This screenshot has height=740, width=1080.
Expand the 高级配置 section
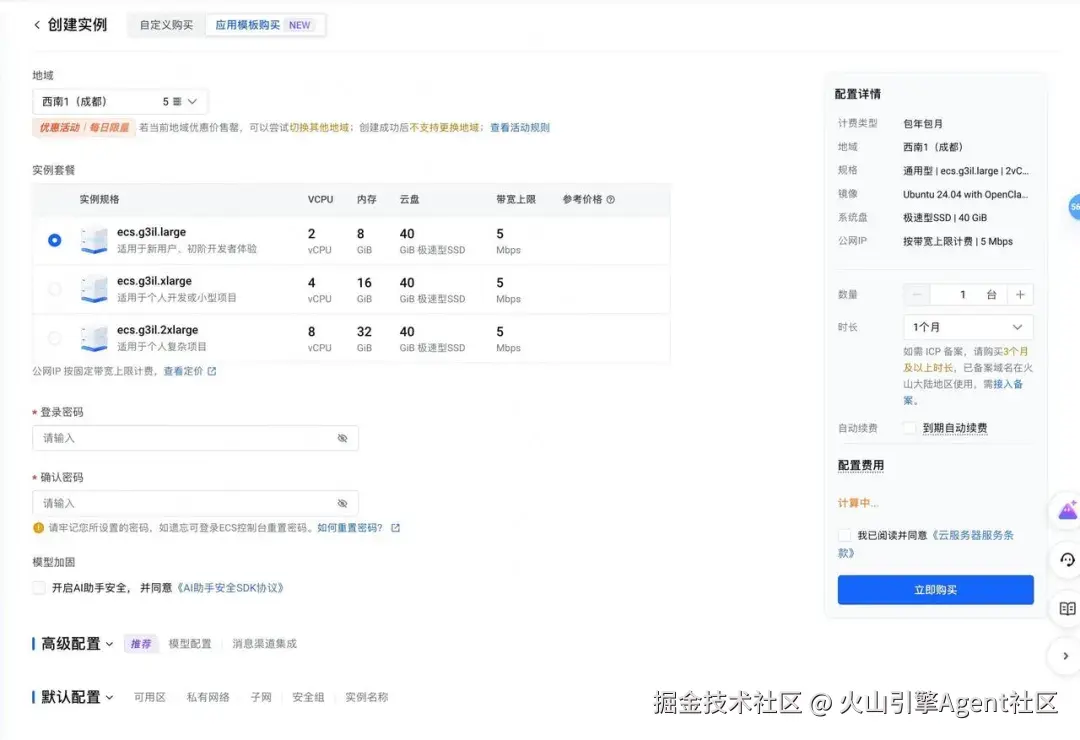(x=71, y=644)
